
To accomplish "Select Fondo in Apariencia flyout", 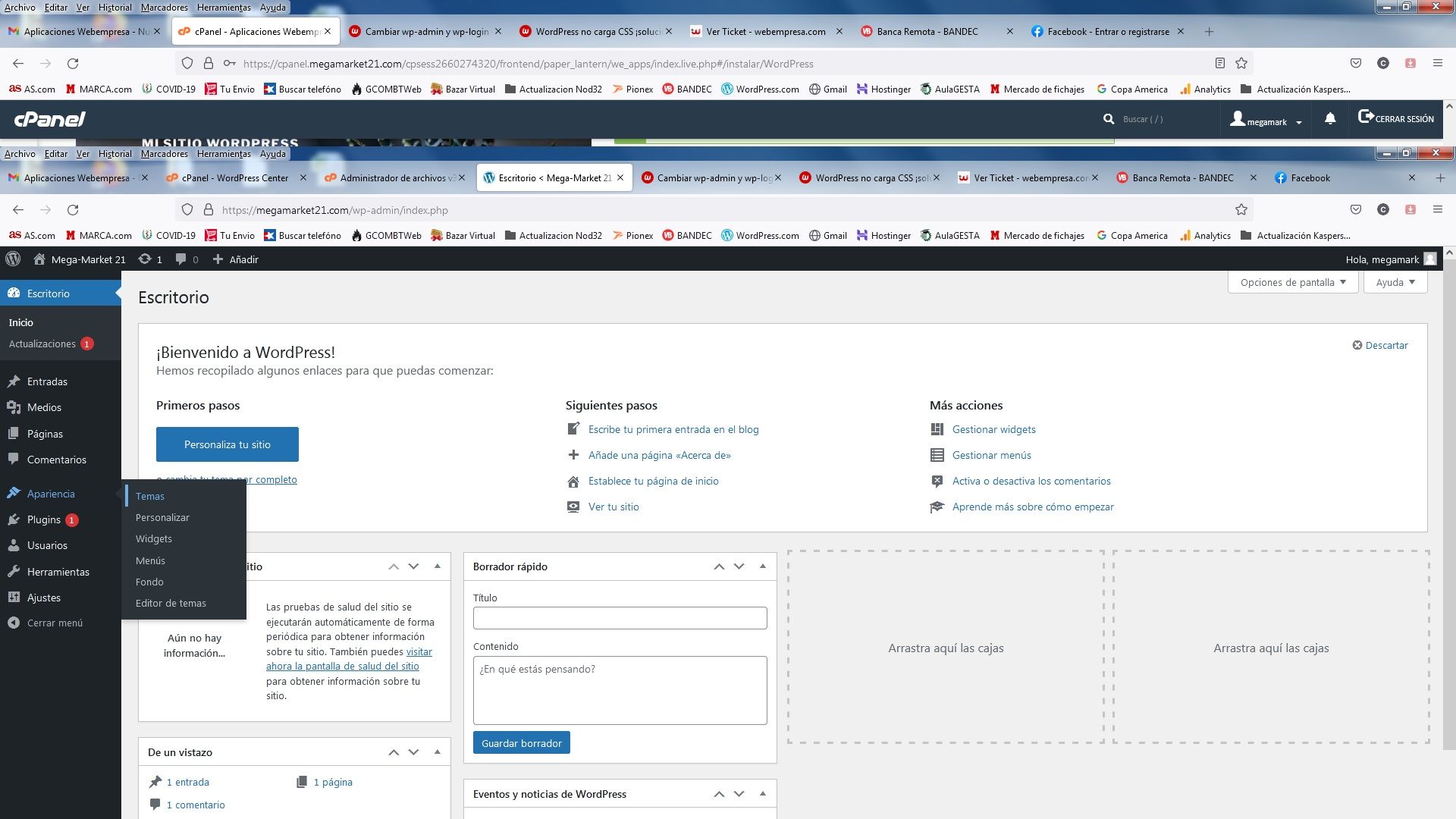I will click(149, 582).
